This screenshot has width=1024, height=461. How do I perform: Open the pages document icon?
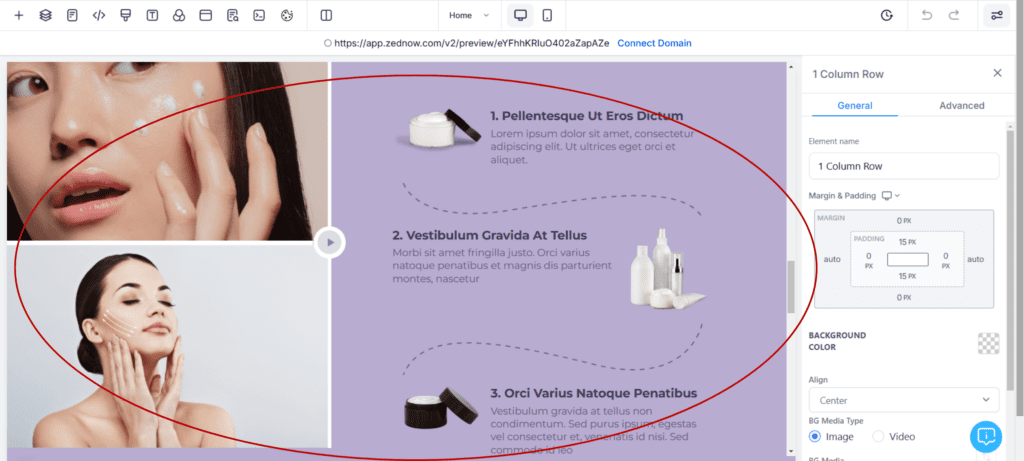pos(72,16)
